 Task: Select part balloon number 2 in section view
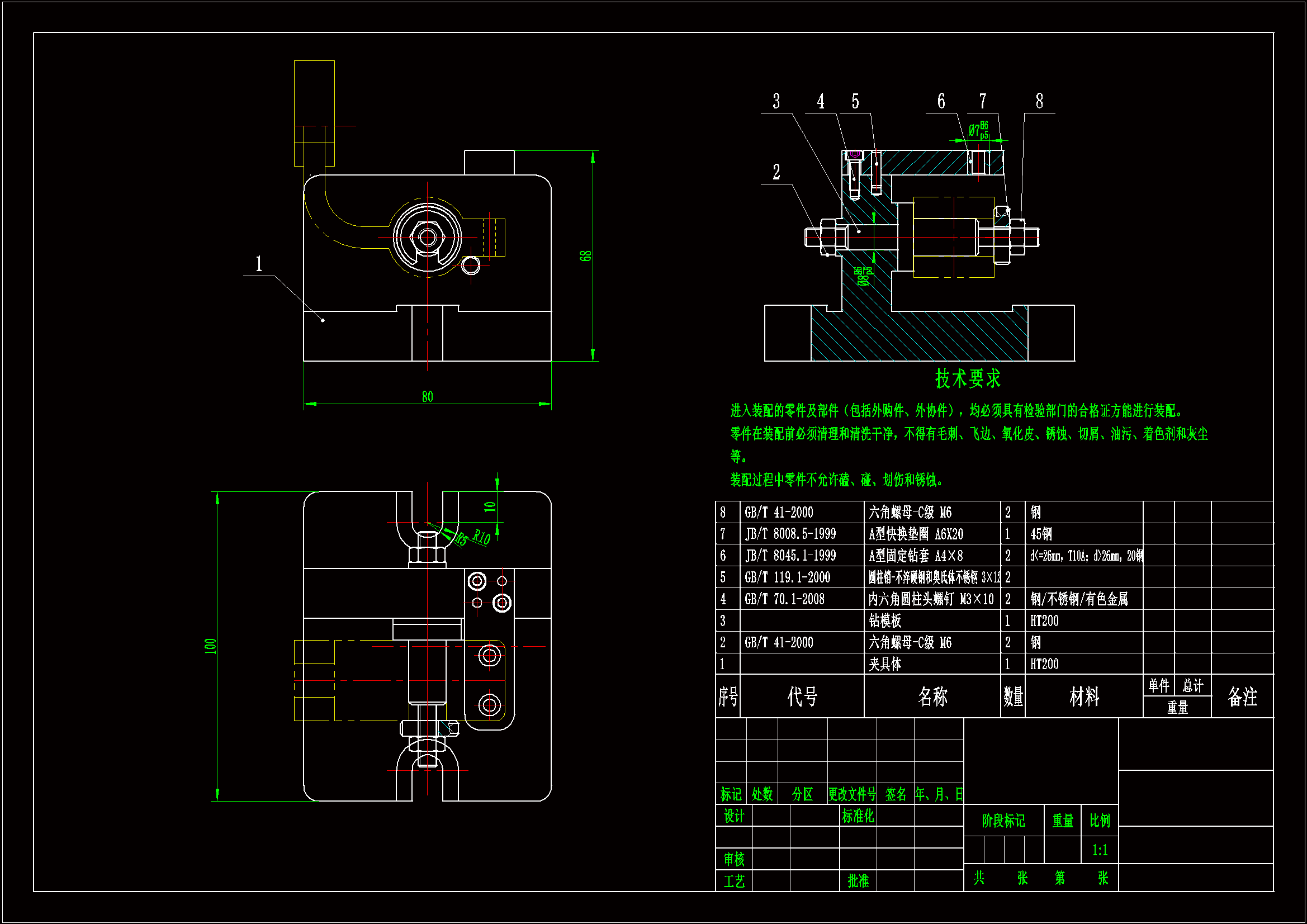coord(776,172)
